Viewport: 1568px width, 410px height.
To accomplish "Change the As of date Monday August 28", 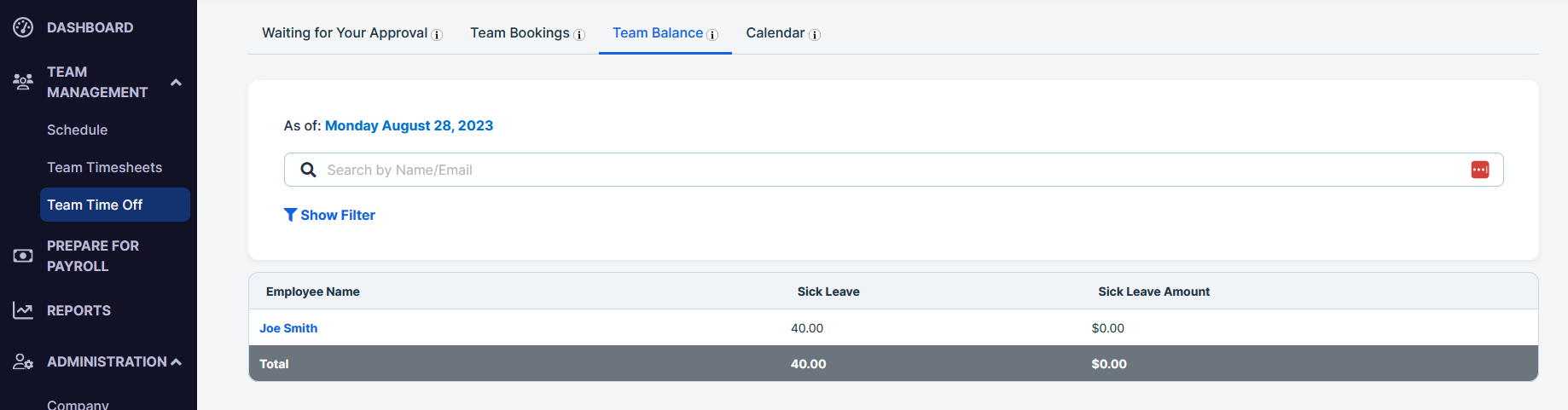I will pos(409,125).
